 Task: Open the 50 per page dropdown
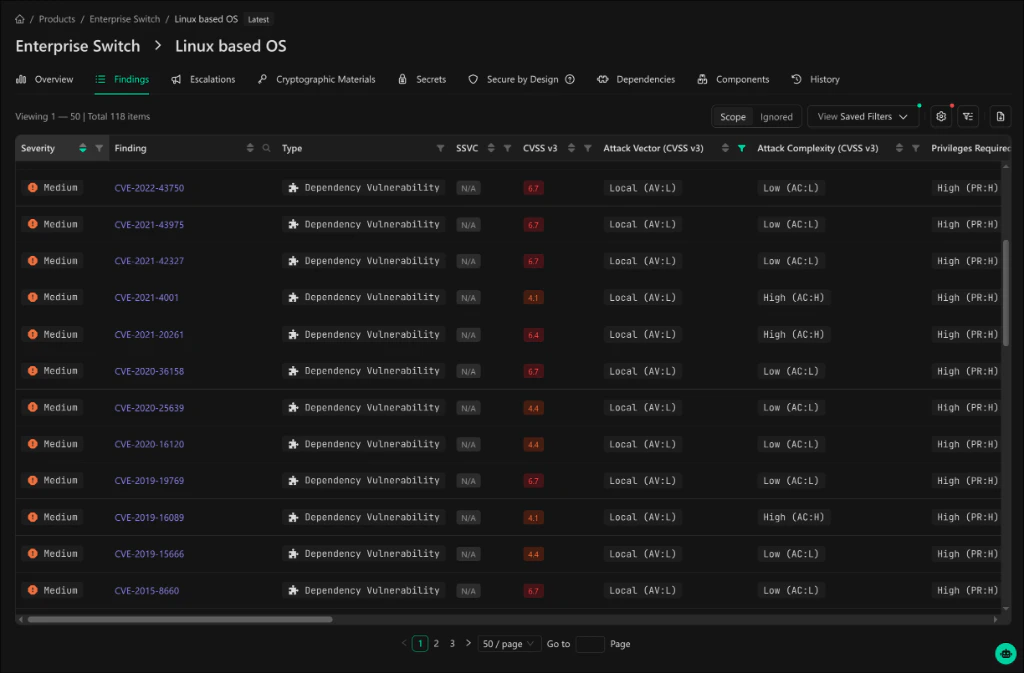point(509,643)
